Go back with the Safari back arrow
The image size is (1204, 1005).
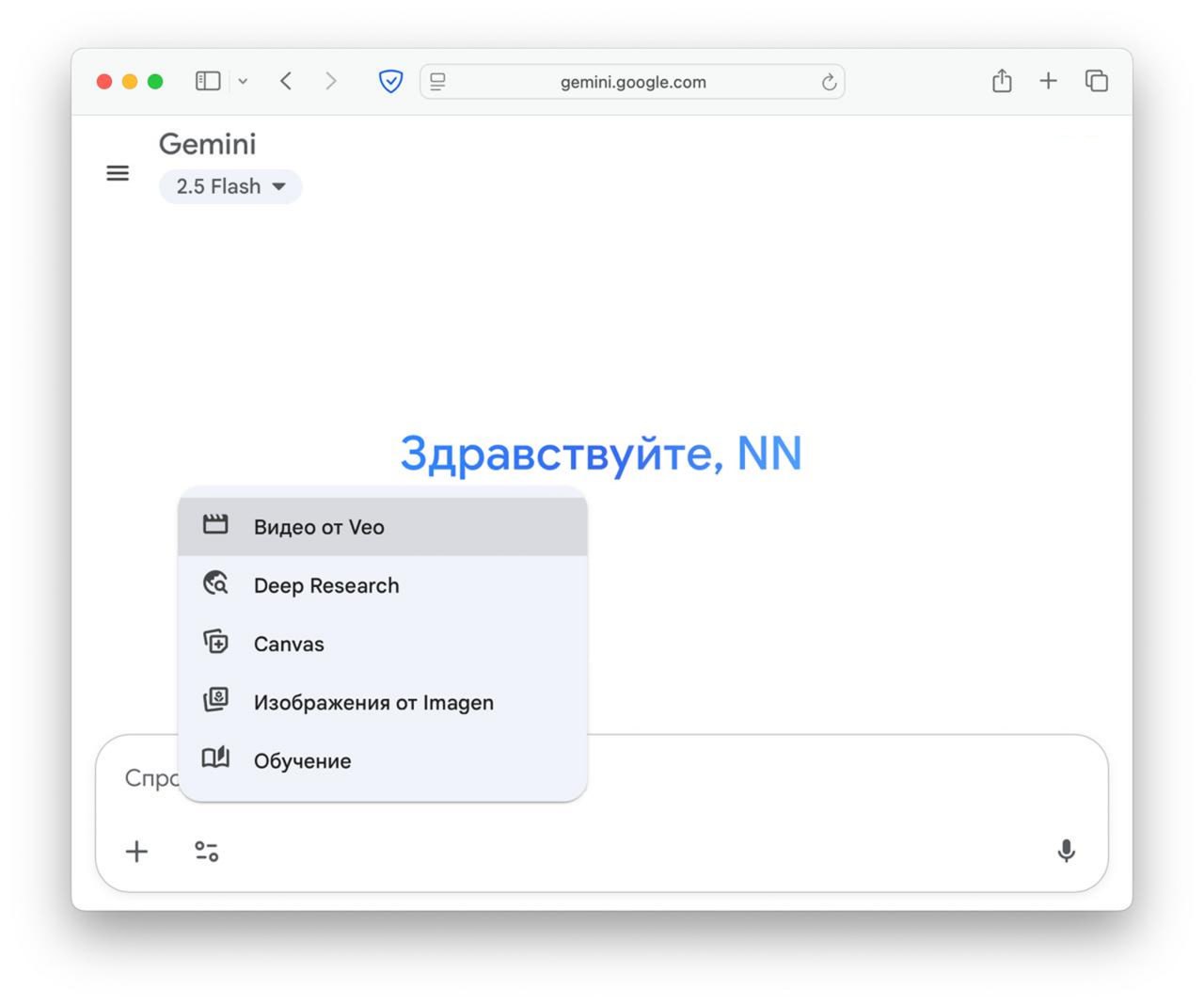pyautogui.click(x=286, y=82)
